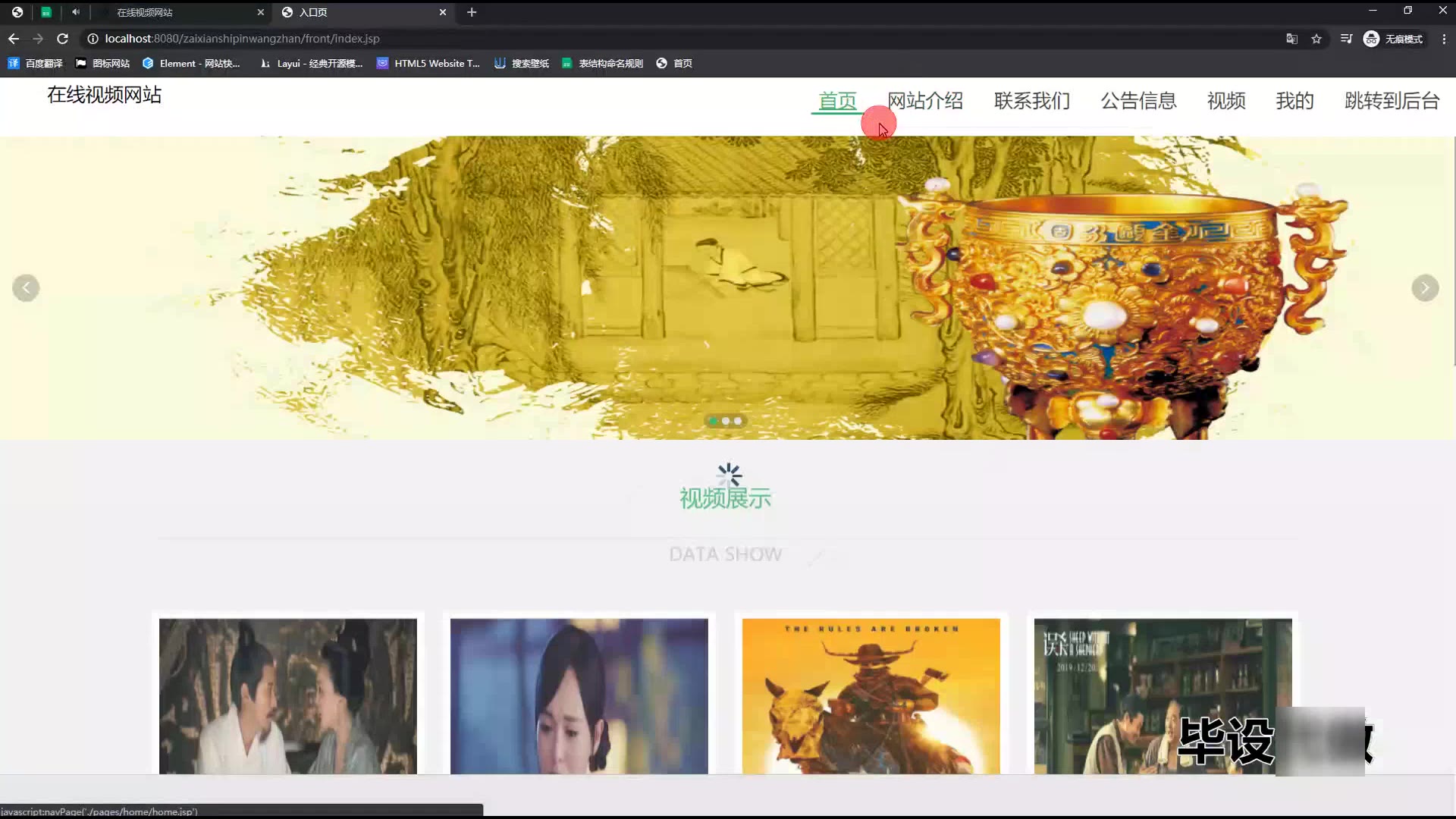Open 网站介绍 in the navigation menu

[925, 101]
